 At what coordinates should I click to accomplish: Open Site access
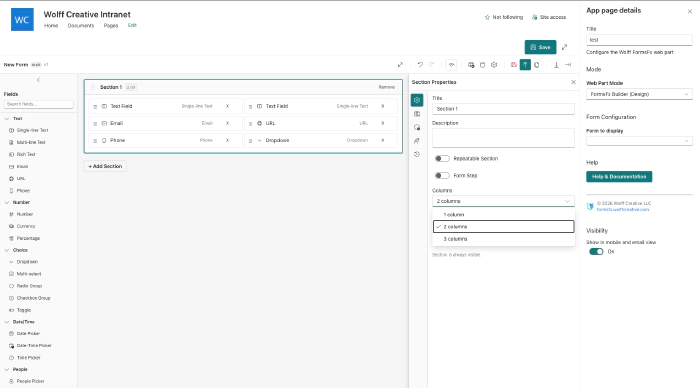coord(549,17)
